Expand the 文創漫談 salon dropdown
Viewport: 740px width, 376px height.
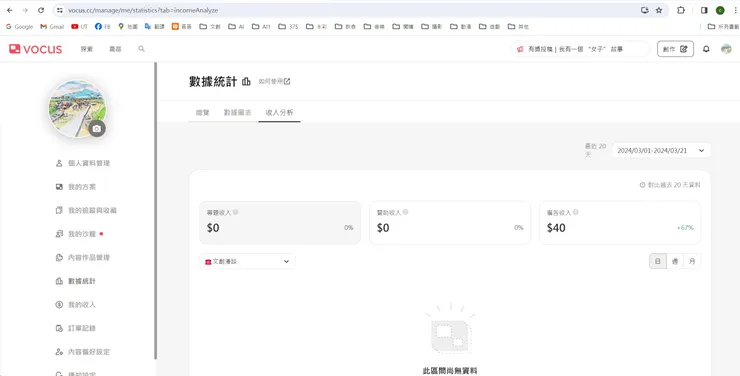[x=247, y=261]
